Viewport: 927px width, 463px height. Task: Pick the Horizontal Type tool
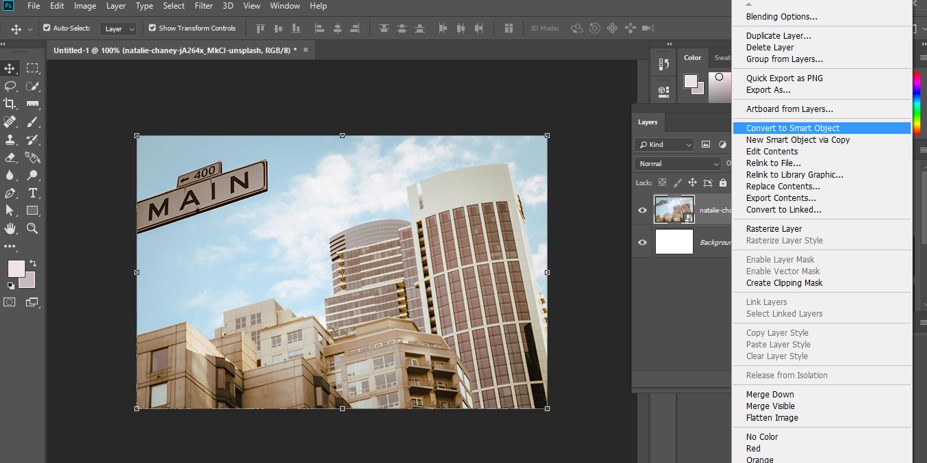(33, 193)
